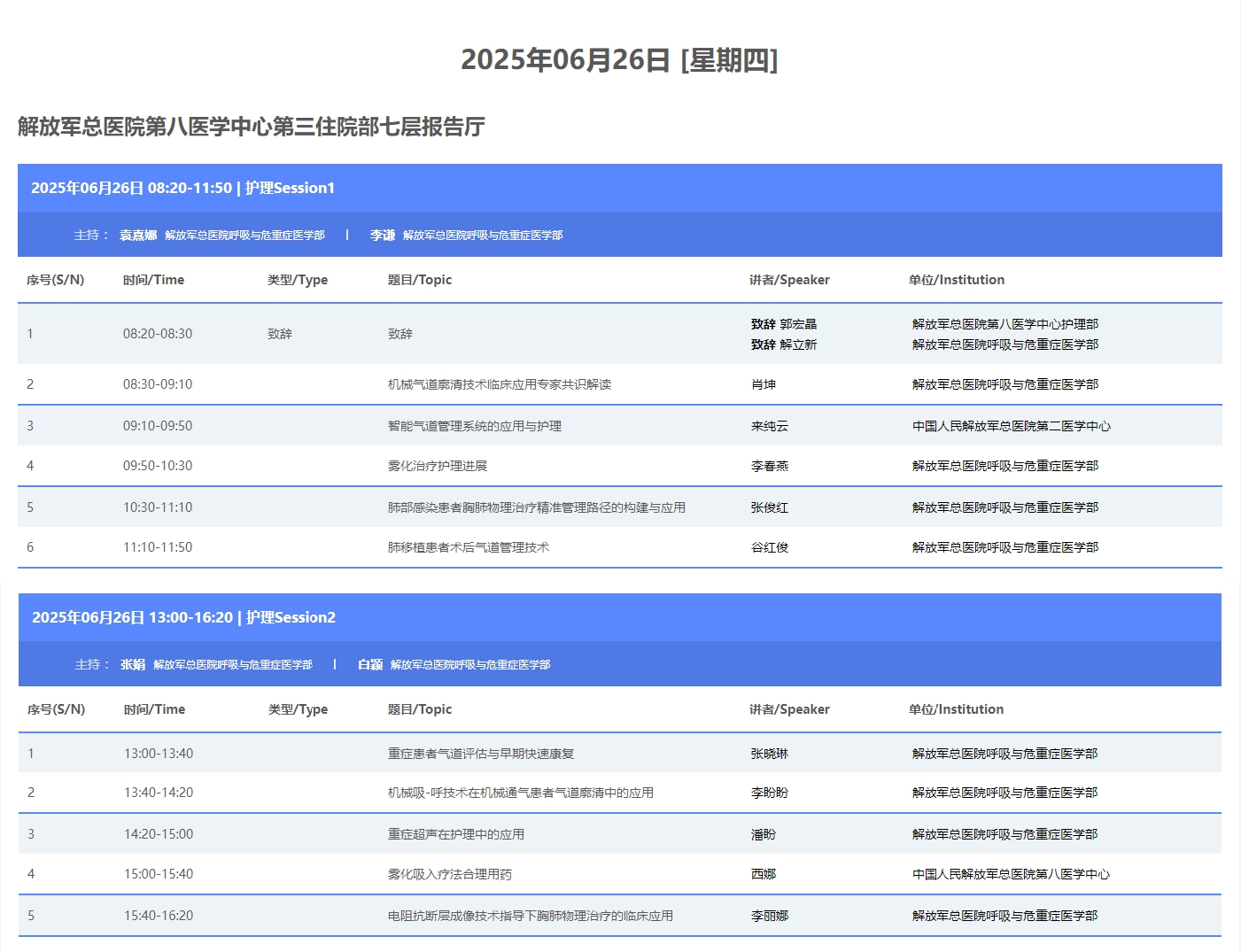Image resolution: width=1241 pixels, height=952 pixels.
Task: Click moderator name 白颖
Action: tap(370, 664)
